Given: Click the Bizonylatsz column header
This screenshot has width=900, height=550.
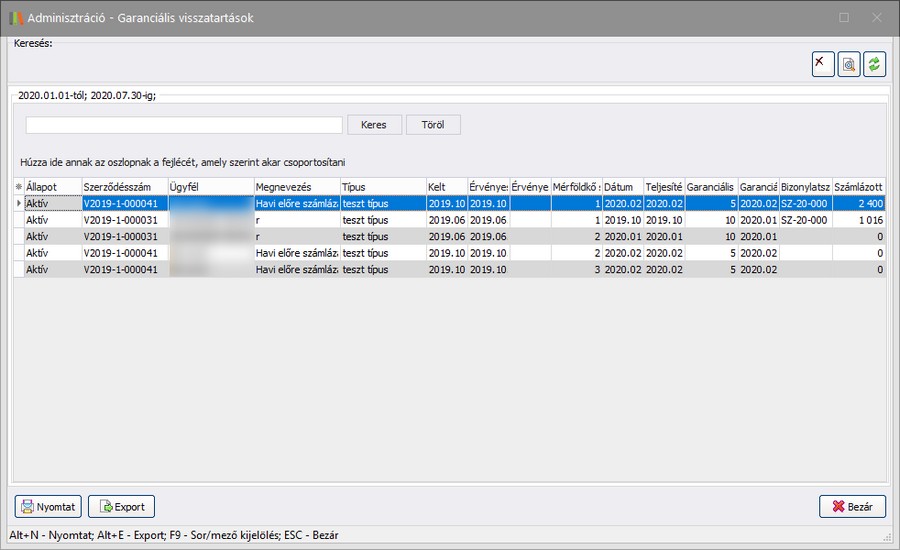Looking at the screenshot, I should pos(805,187).
